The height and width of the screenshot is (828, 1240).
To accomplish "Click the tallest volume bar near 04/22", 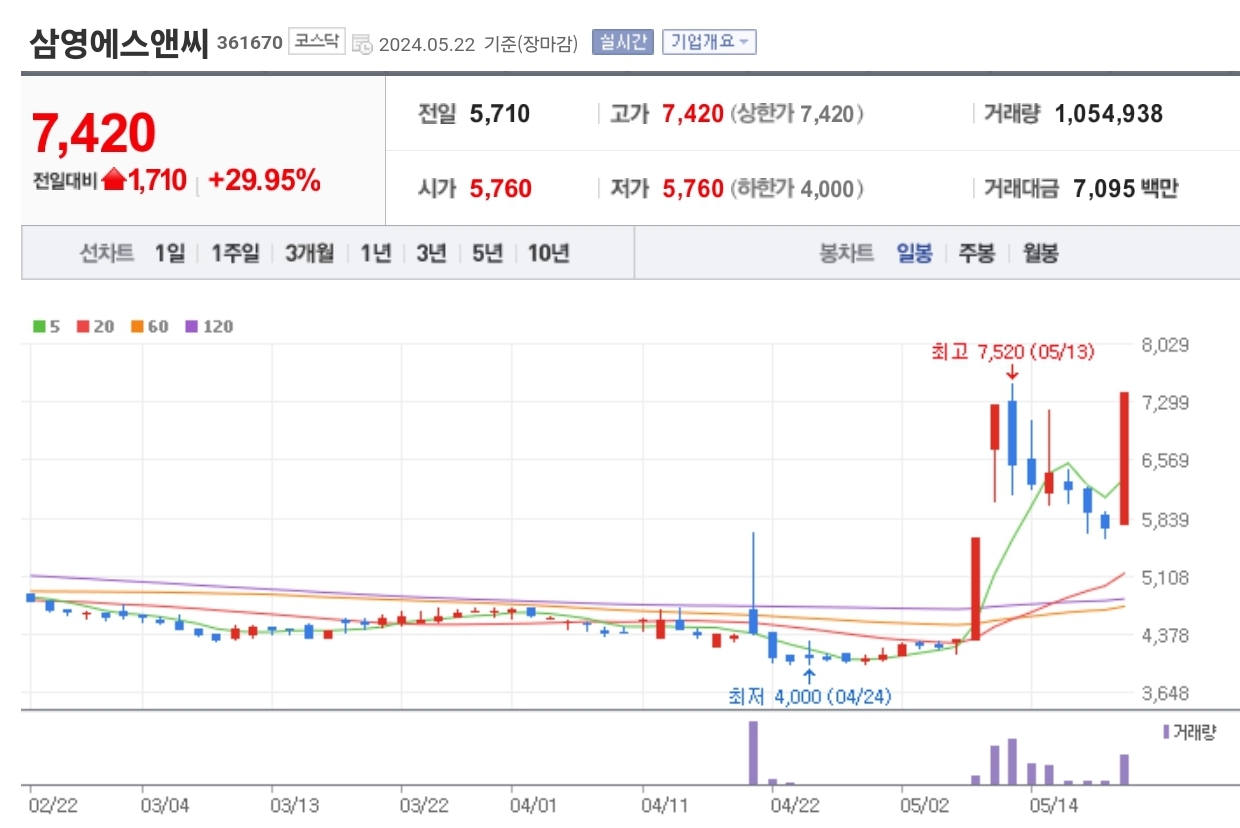I will pyautogui.click(x=754, y=753).
